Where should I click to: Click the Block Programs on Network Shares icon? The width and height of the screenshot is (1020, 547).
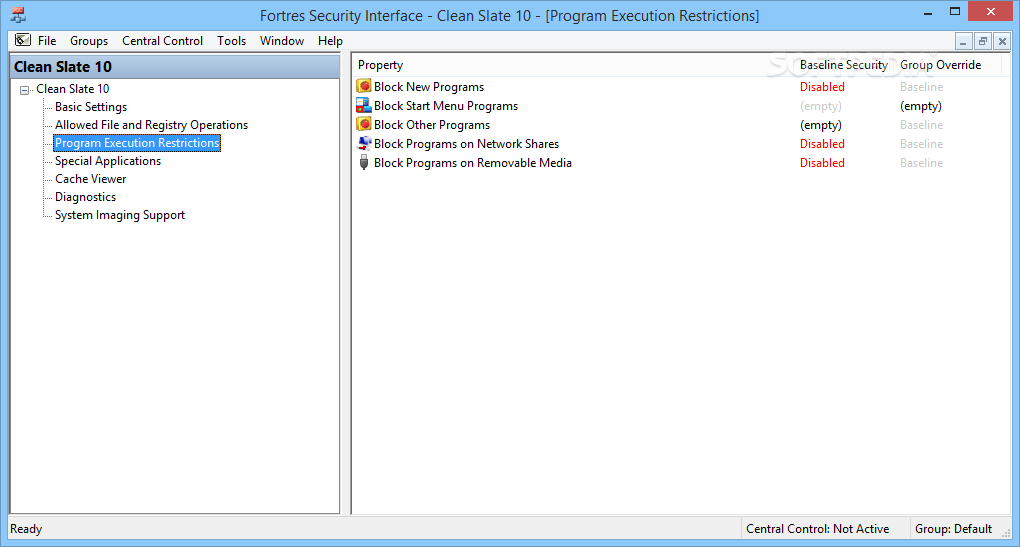(x=364, y=143)
